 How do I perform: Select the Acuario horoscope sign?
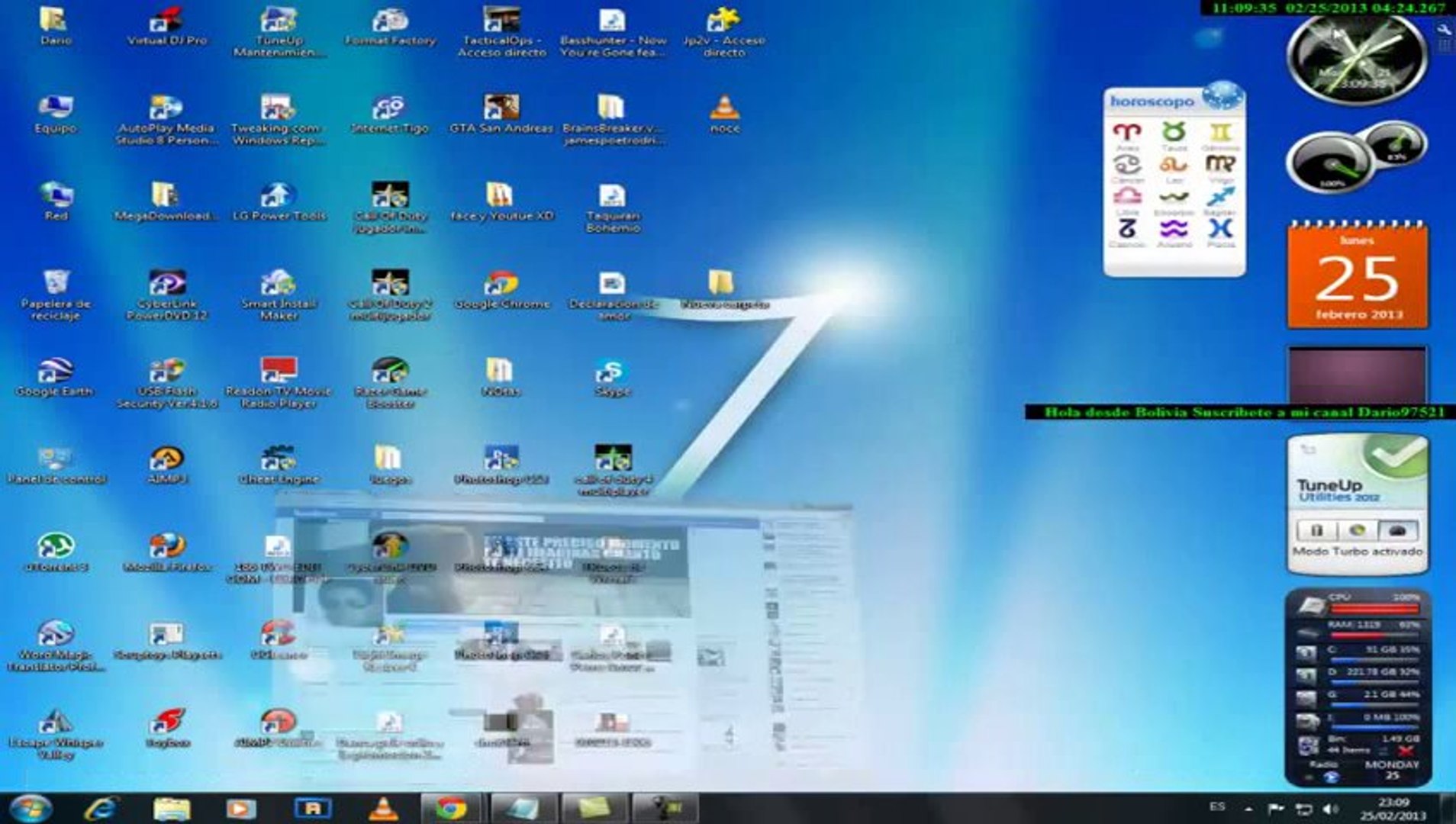pos(1174,233)
